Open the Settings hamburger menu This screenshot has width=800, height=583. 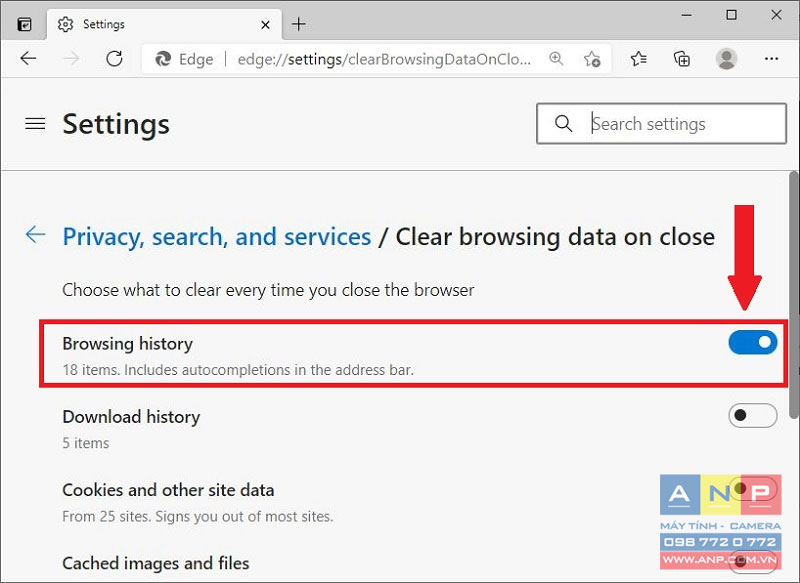click(x=35, y=123)
